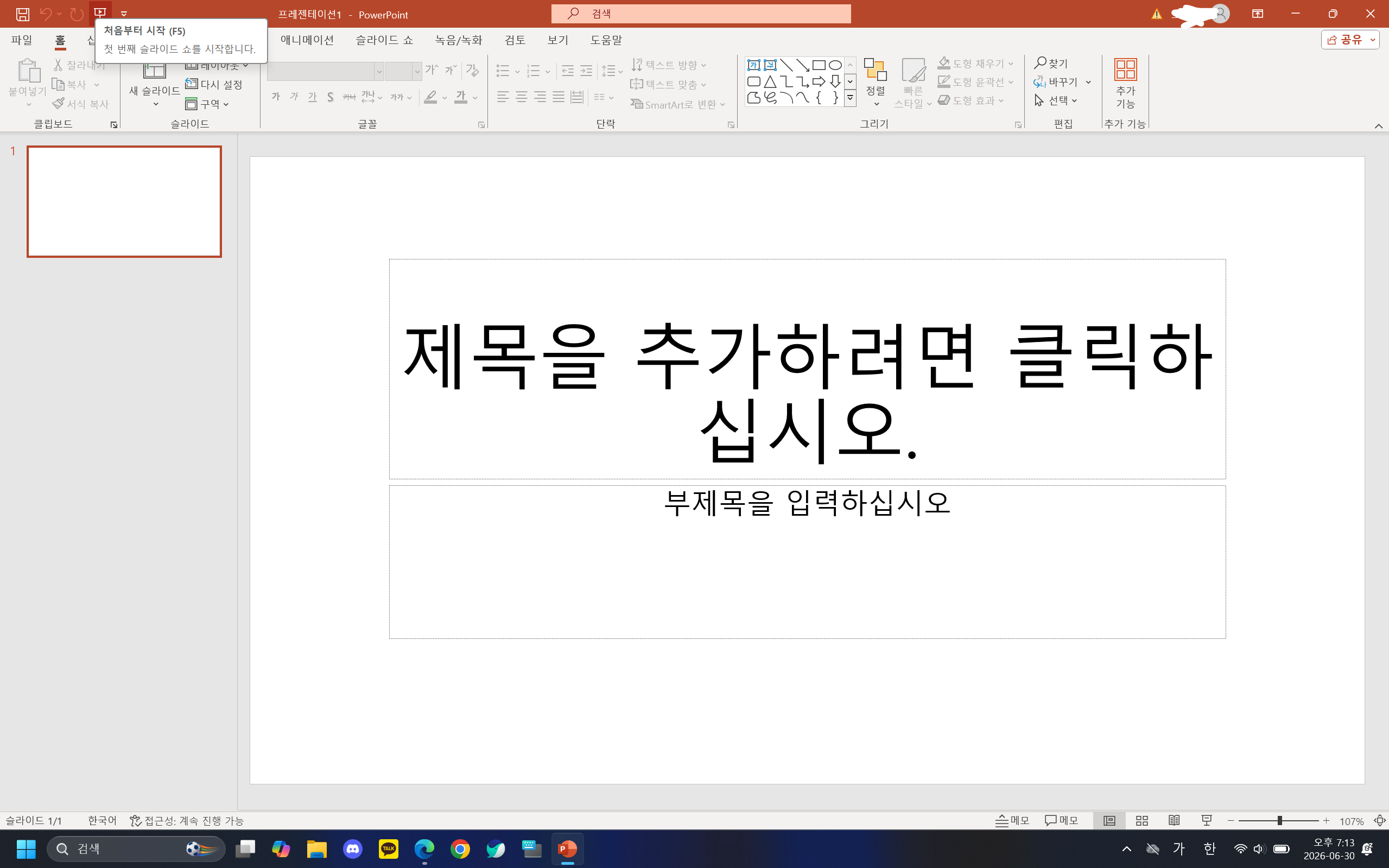Click the text highlight color button

coord(430,97)
